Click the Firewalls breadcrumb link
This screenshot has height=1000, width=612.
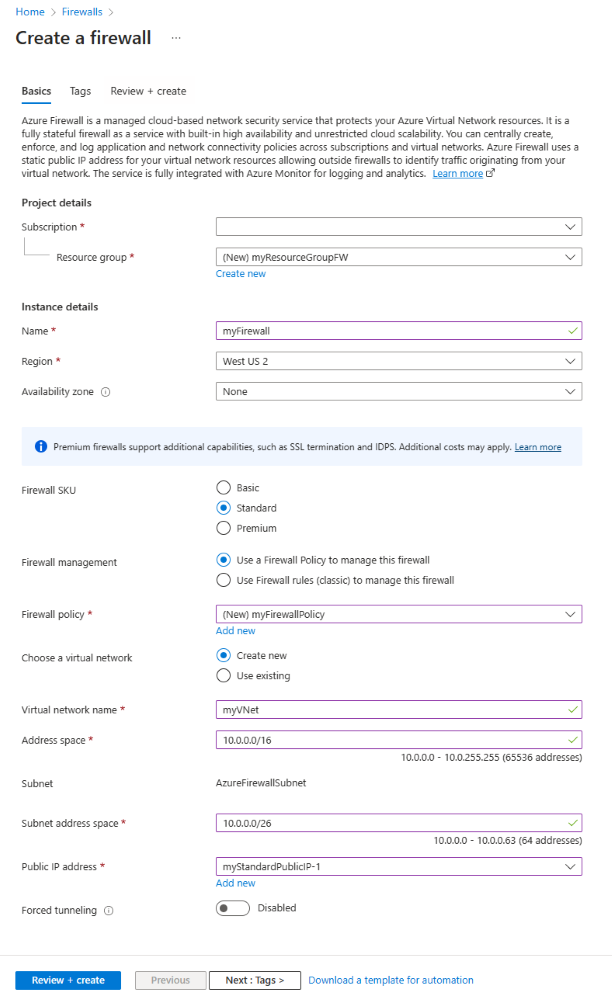tap(82, 12)
